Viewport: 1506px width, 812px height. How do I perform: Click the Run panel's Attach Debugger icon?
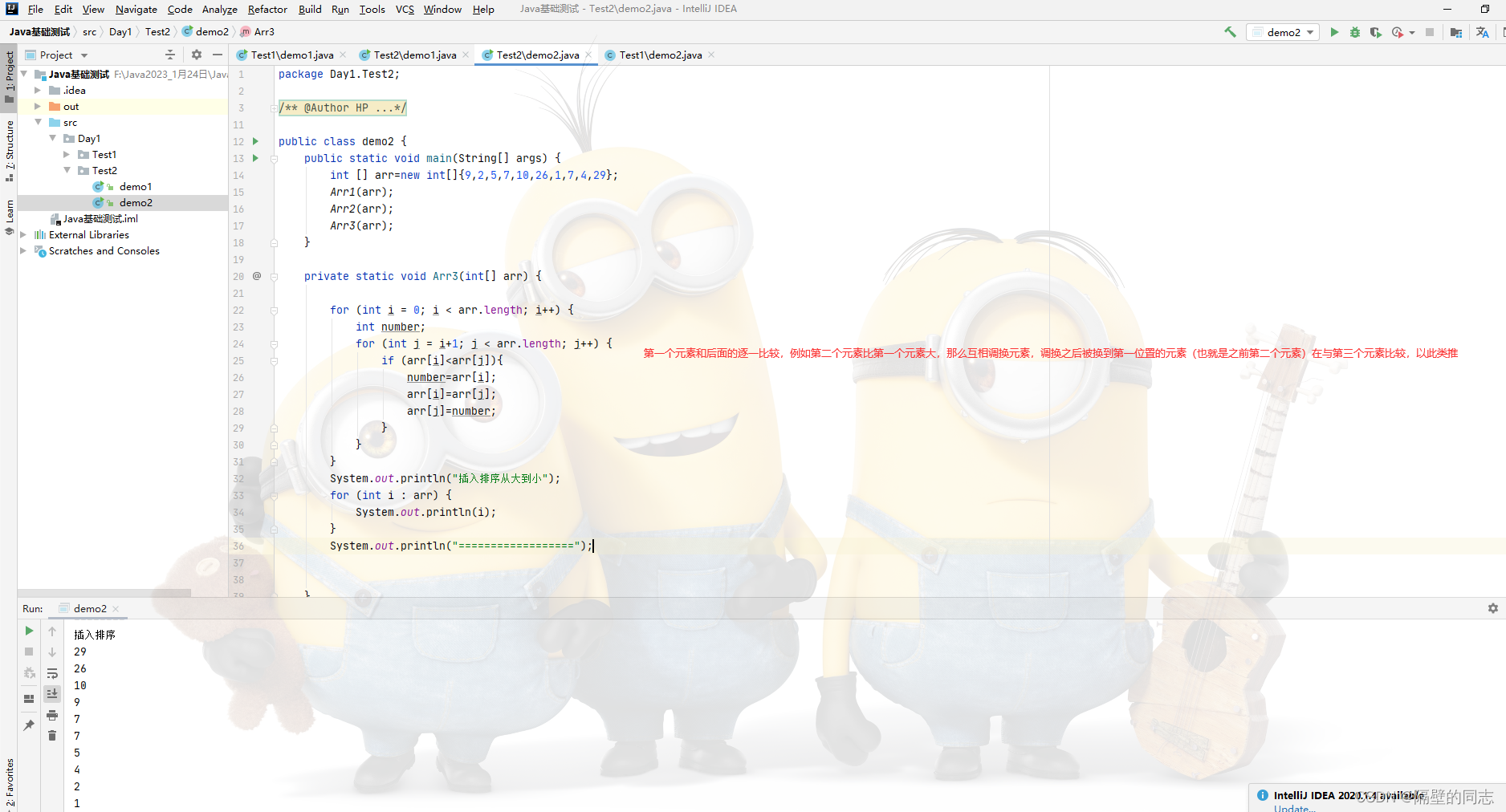point(29,672)
